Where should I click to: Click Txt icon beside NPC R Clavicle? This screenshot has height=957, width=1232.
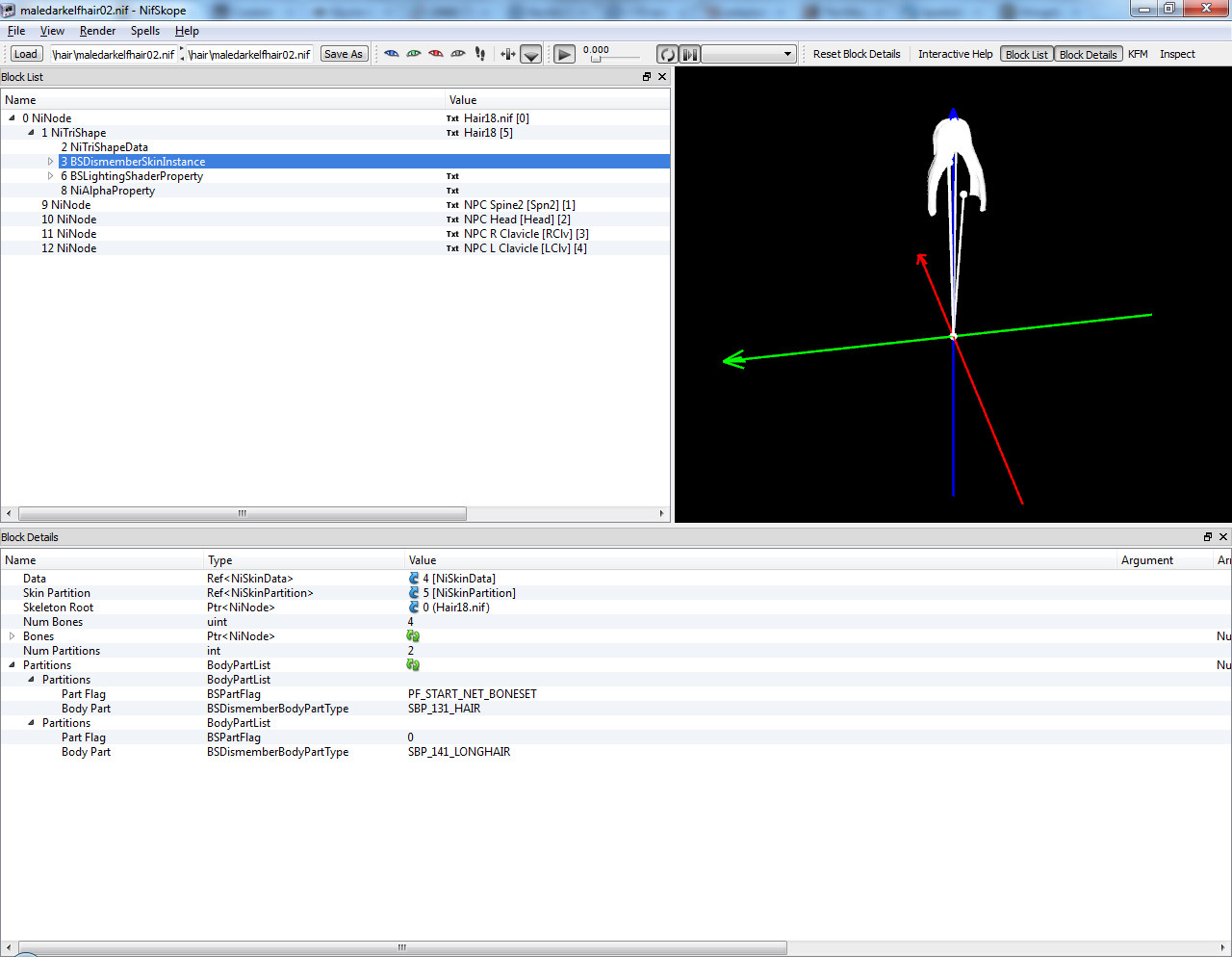[452, 234]
